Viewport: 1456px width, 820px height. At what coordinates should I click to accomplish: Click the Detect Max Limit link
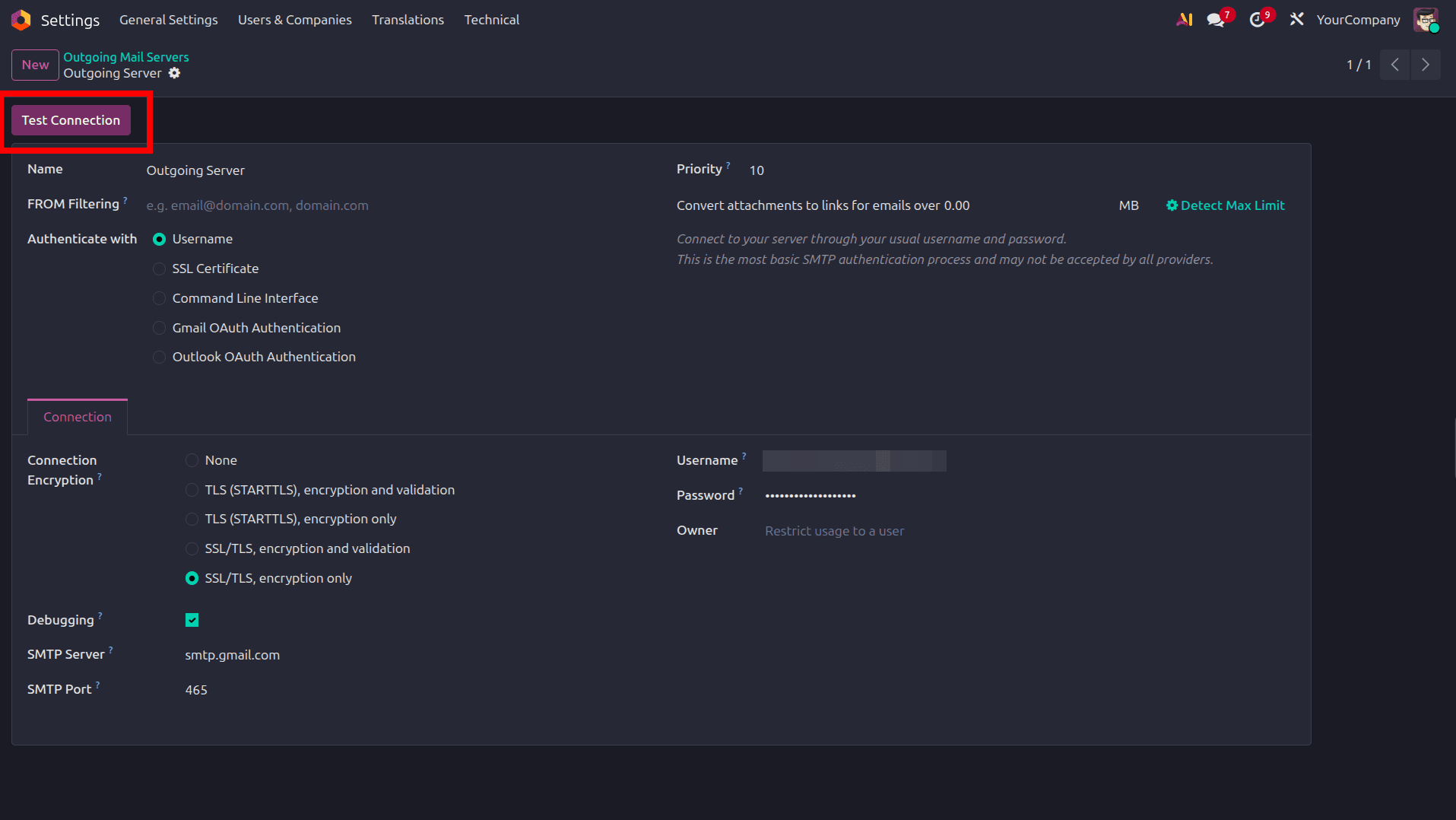click(1225, 205)
